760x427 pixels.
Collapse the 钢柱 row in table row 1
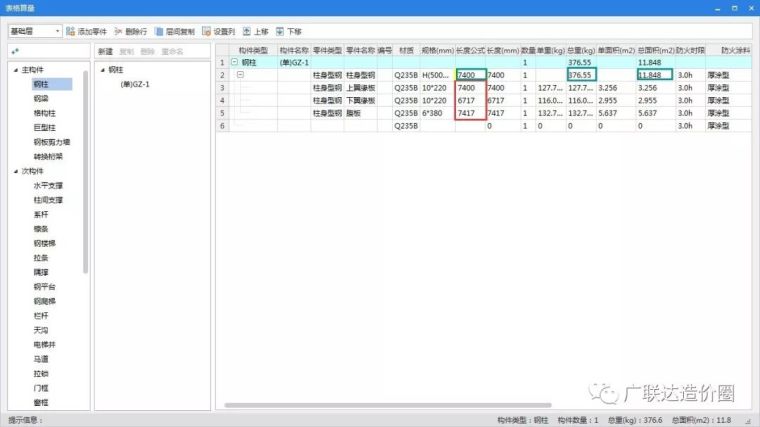(x=234, y=62)
